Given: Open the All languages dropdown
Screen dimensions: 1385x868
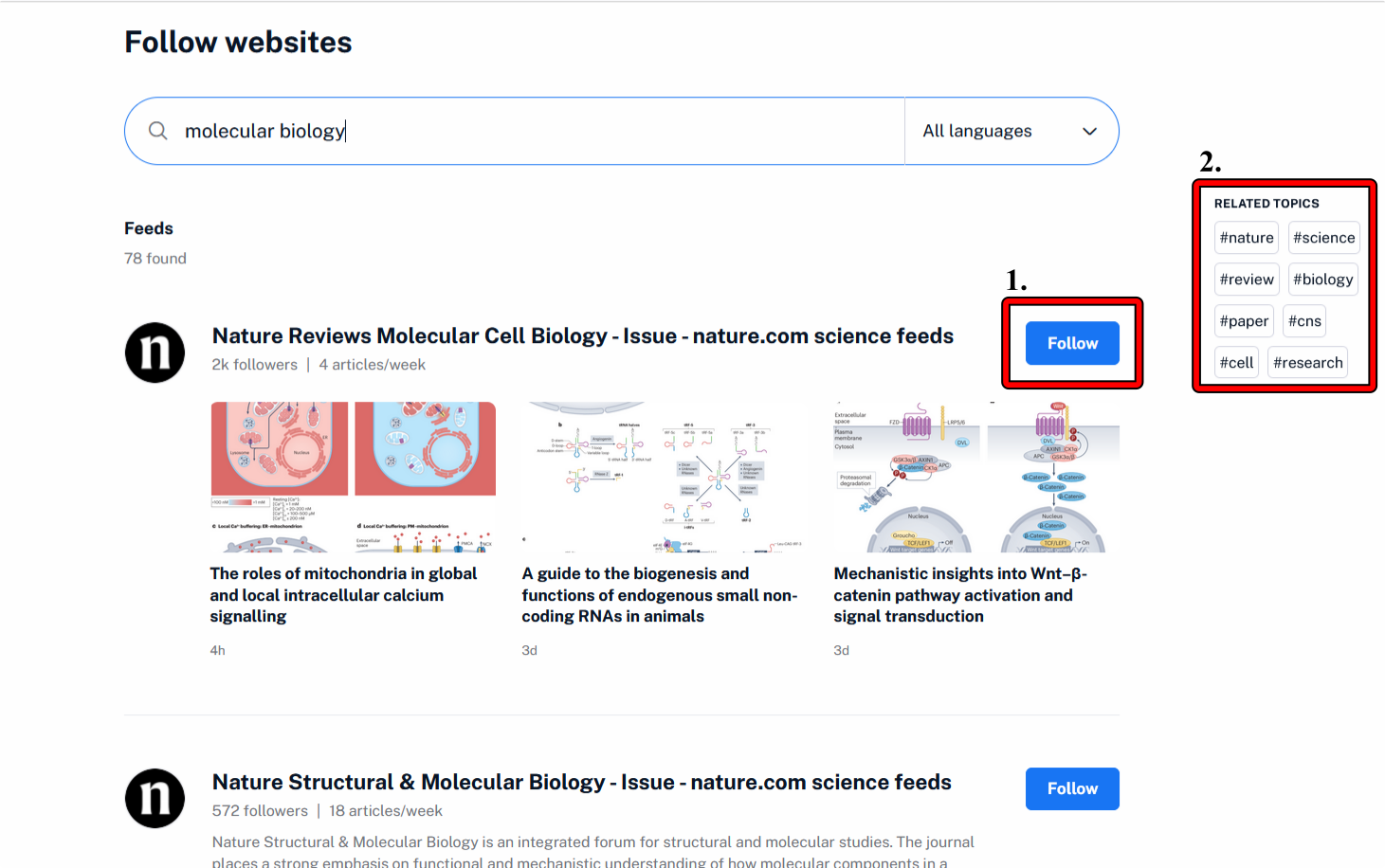Looking at the screenshot, I should (x=1011, y=131).
